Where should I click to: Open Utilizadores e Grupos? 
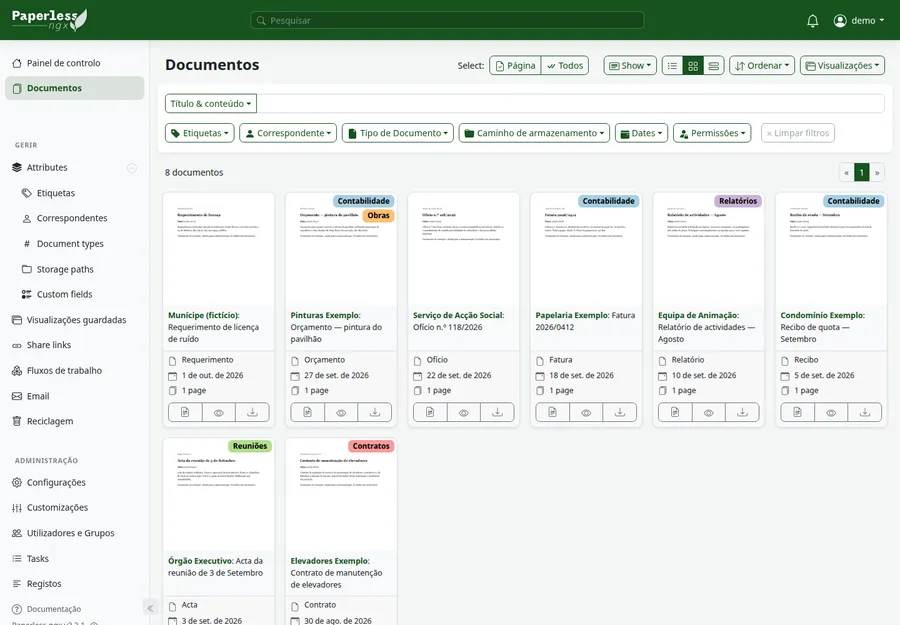pos(75,533)
